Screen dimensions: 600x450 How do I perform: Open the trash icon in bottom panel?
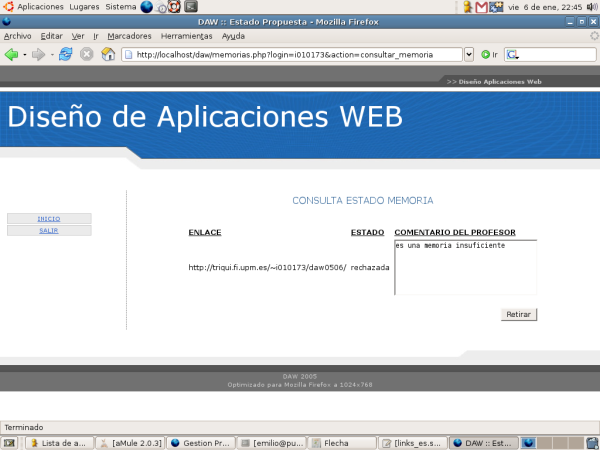pos(592,443)
